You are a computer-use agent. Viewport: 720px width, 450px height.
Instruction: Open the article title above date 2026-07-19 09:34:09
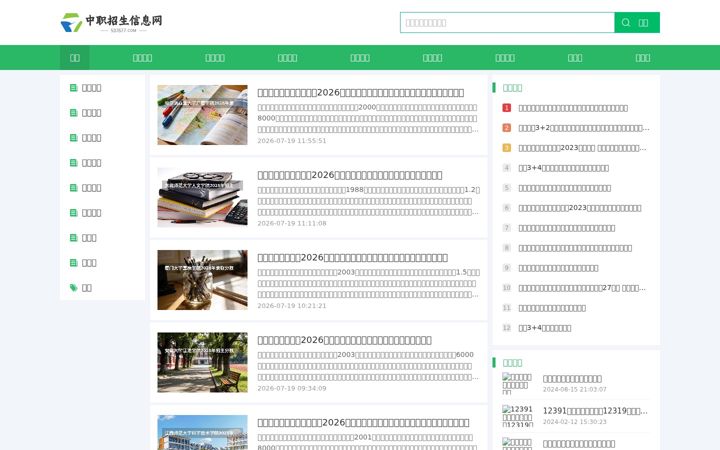tap(344, 340)
